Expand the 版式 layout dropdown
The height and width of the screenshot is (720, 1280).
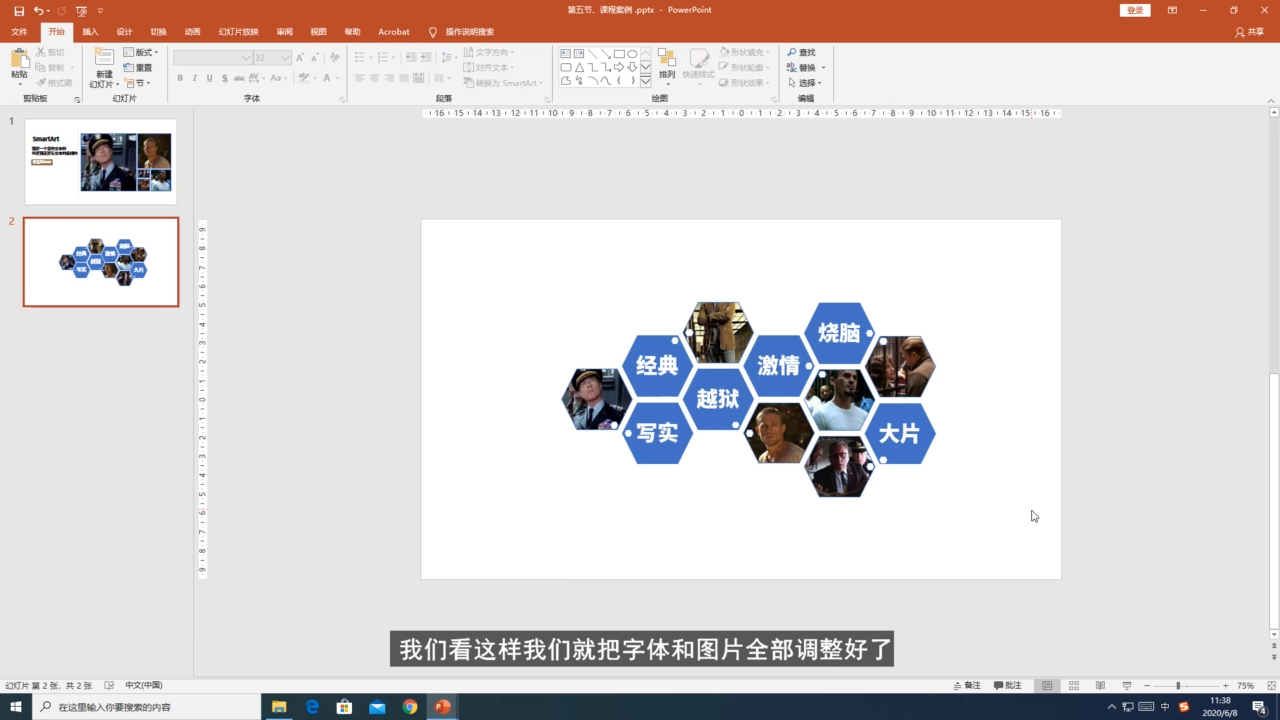[141, 52]
